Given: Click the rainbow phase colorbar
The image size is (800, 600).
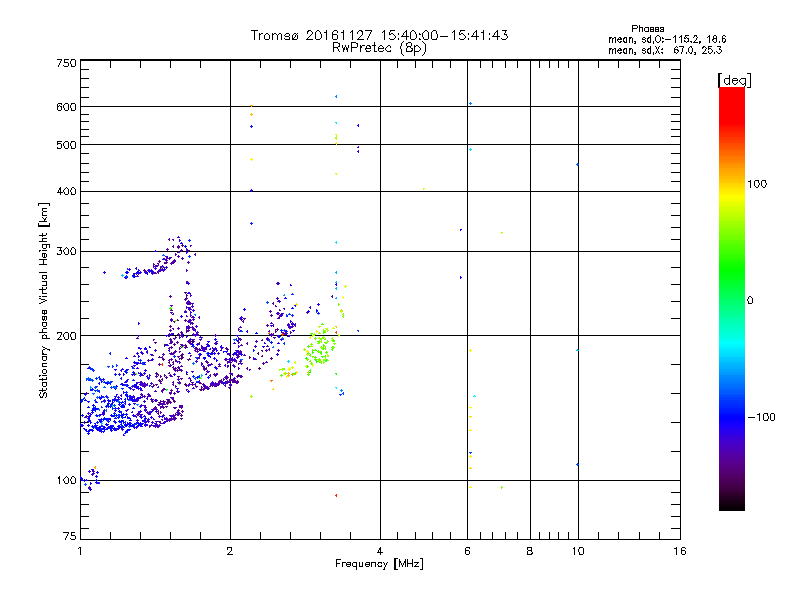Looking at the screenshot, I should (732, 299).
